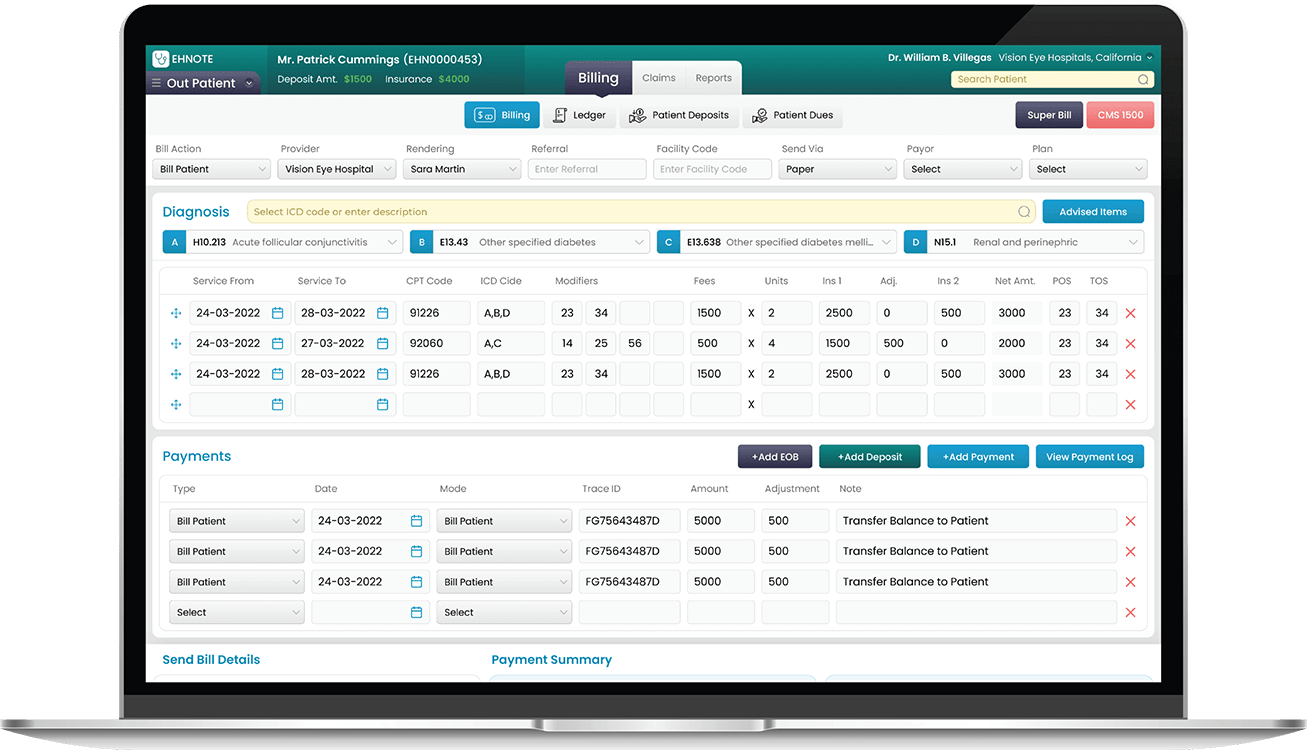
Task: Open the Reports tab
Action: click(x=713, y=78)
